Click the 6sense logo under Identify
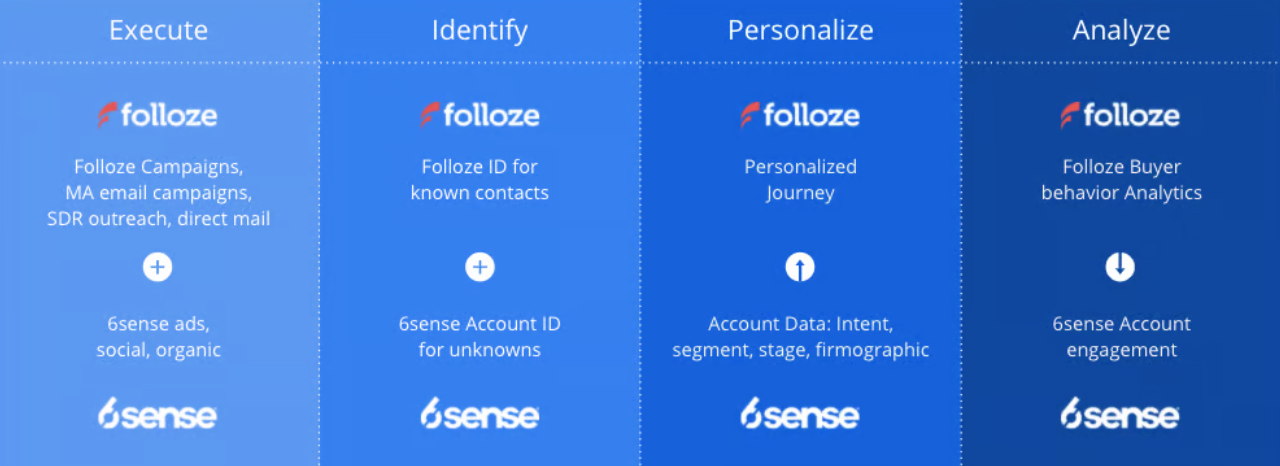This screenshot has height=466, width=1280. (480, 413)
